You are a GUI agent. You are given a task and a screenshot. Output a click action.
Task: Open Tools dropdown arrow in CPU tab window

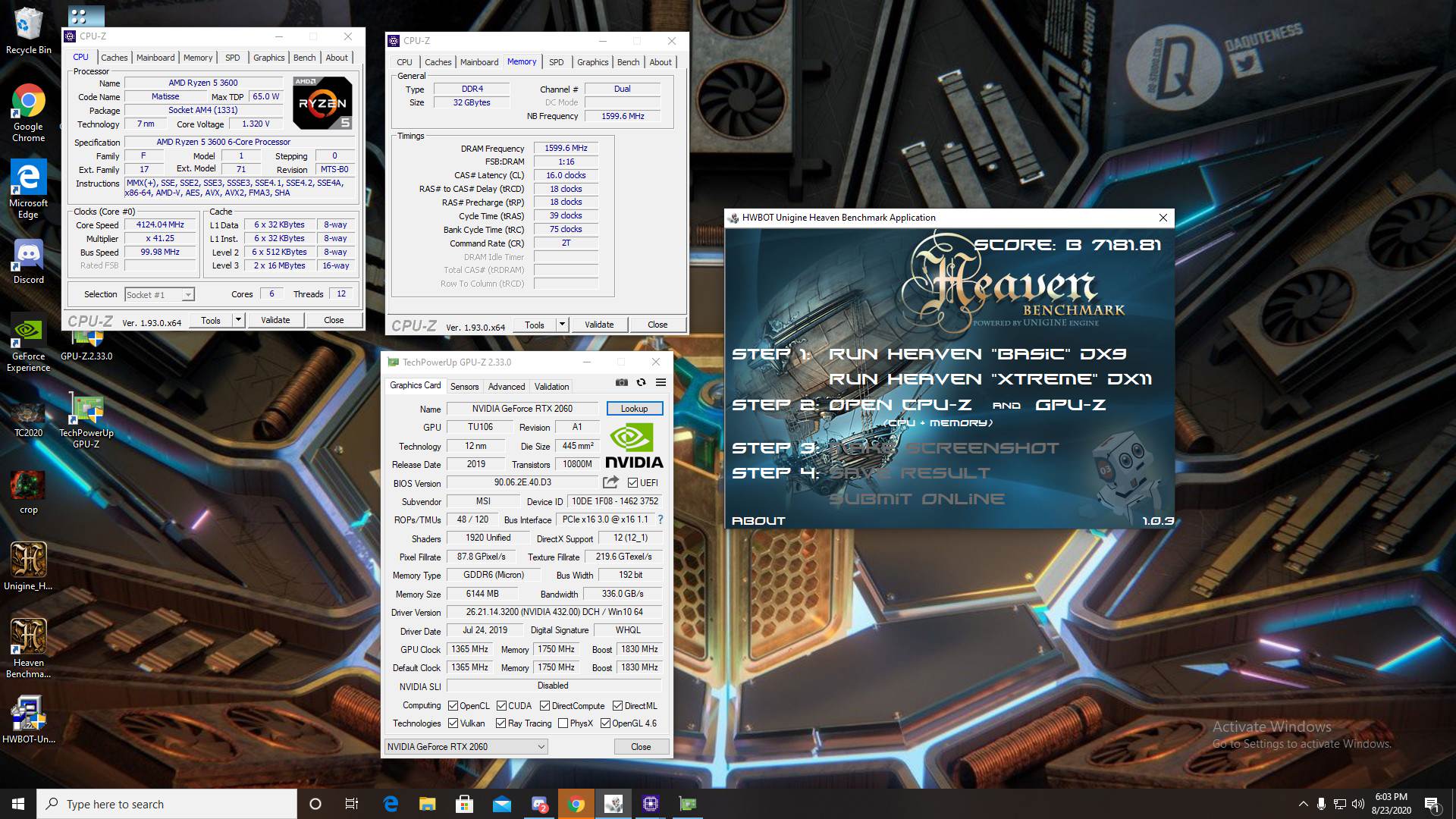(x=238, y=320)
